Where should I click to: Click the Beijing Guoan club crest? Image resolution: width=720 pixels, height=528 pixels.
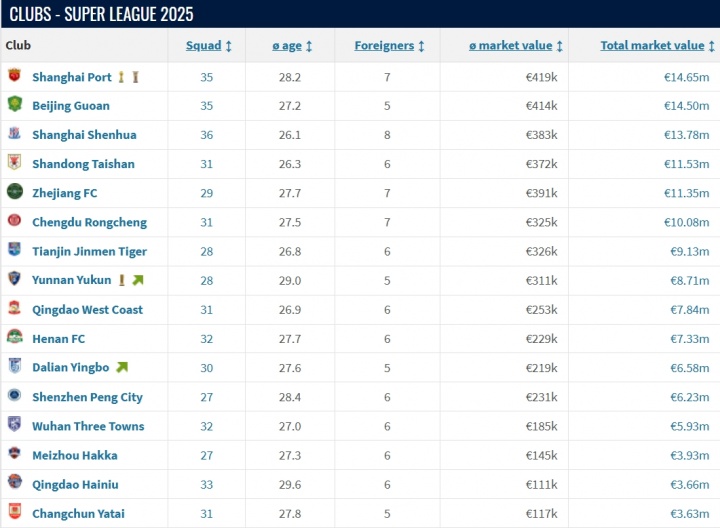click(x=14, y=106)
